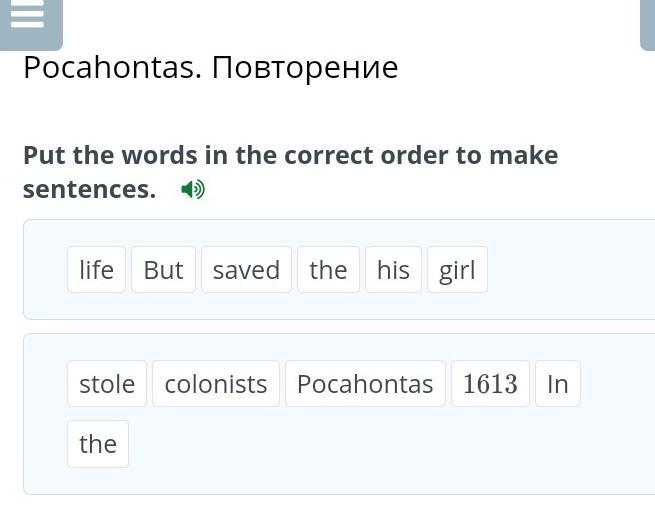The image size is (655, 532).
Task: Select the word tile "Pocahontas"
Action: pos(366,383)
